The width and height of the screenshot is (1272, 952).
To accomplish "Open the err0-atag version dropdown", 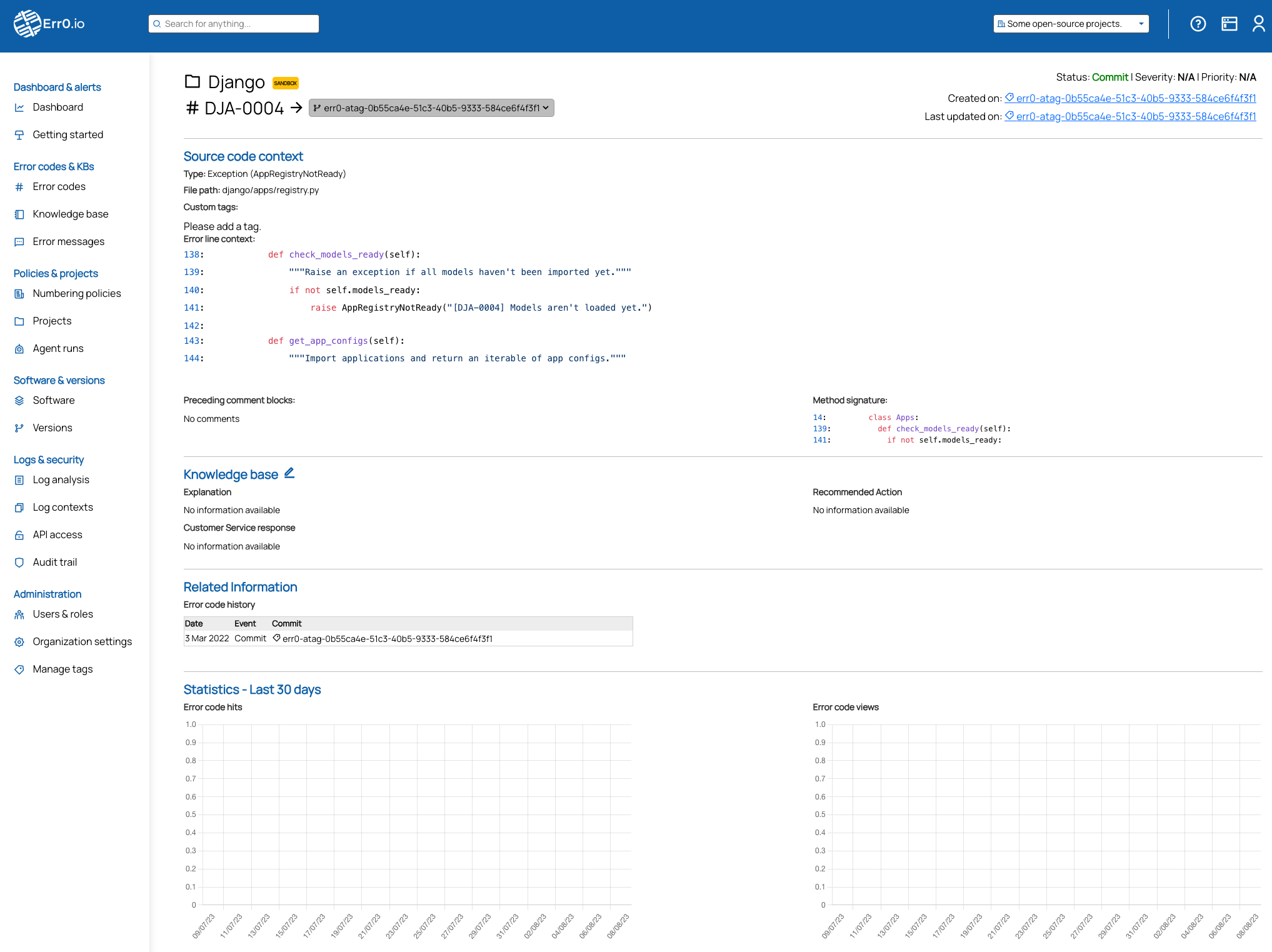I will click(x=431, y=108).
